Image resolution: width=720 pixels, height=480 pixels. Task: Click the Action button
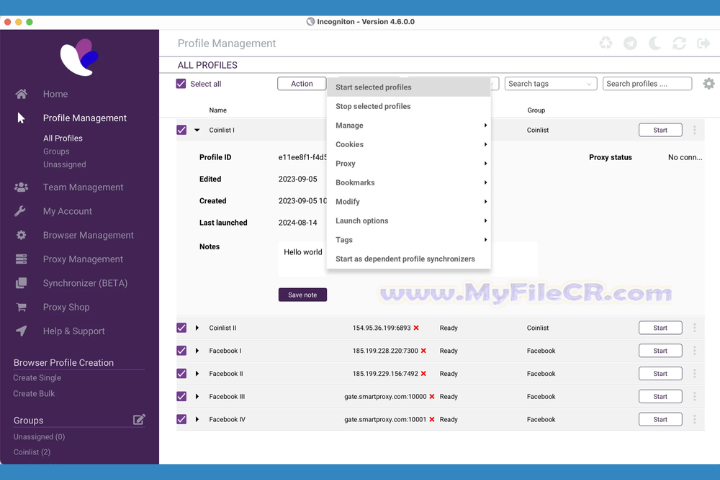pyautogui.click(x=302, y=84)
